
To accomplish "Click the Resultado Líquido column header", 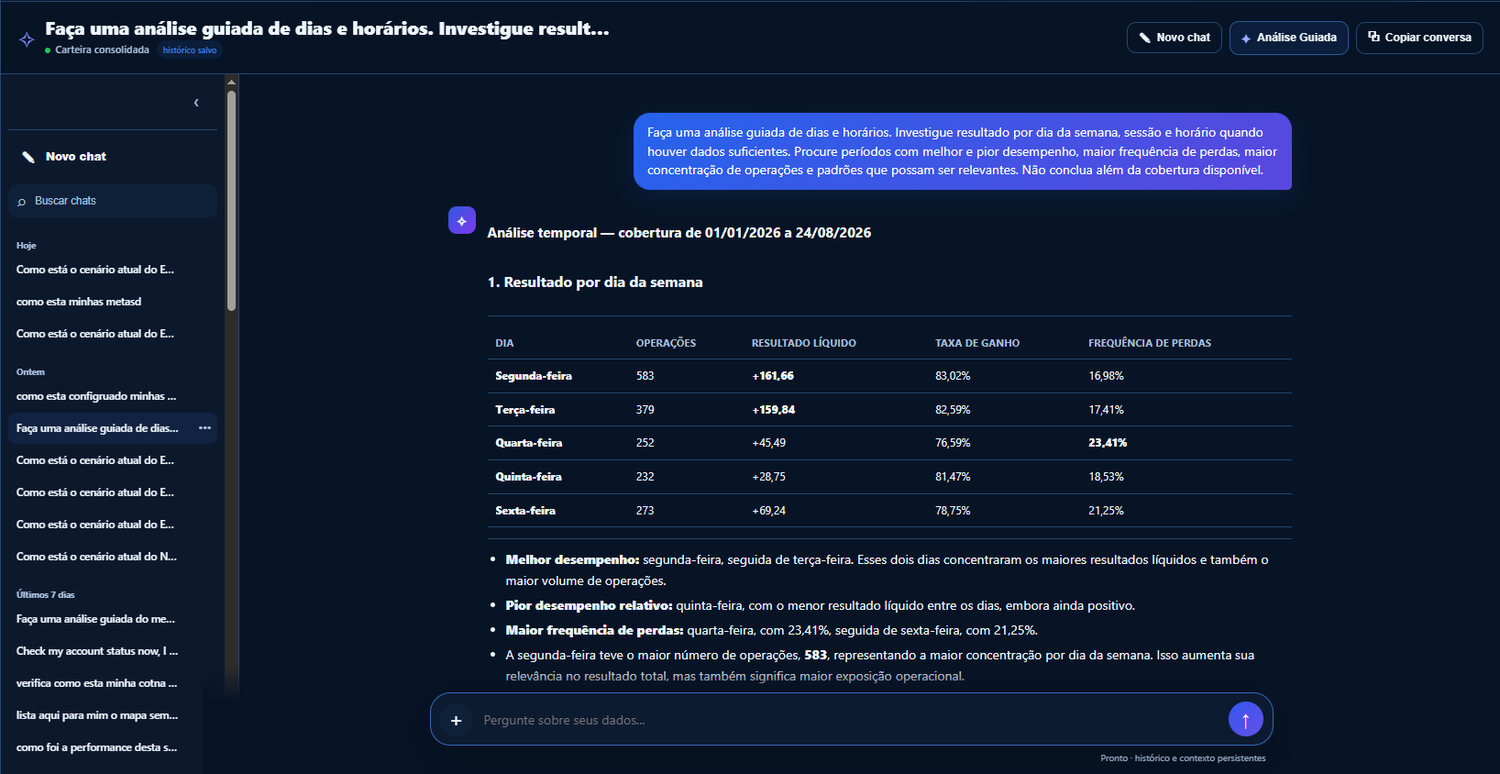I will click(804, 343).
